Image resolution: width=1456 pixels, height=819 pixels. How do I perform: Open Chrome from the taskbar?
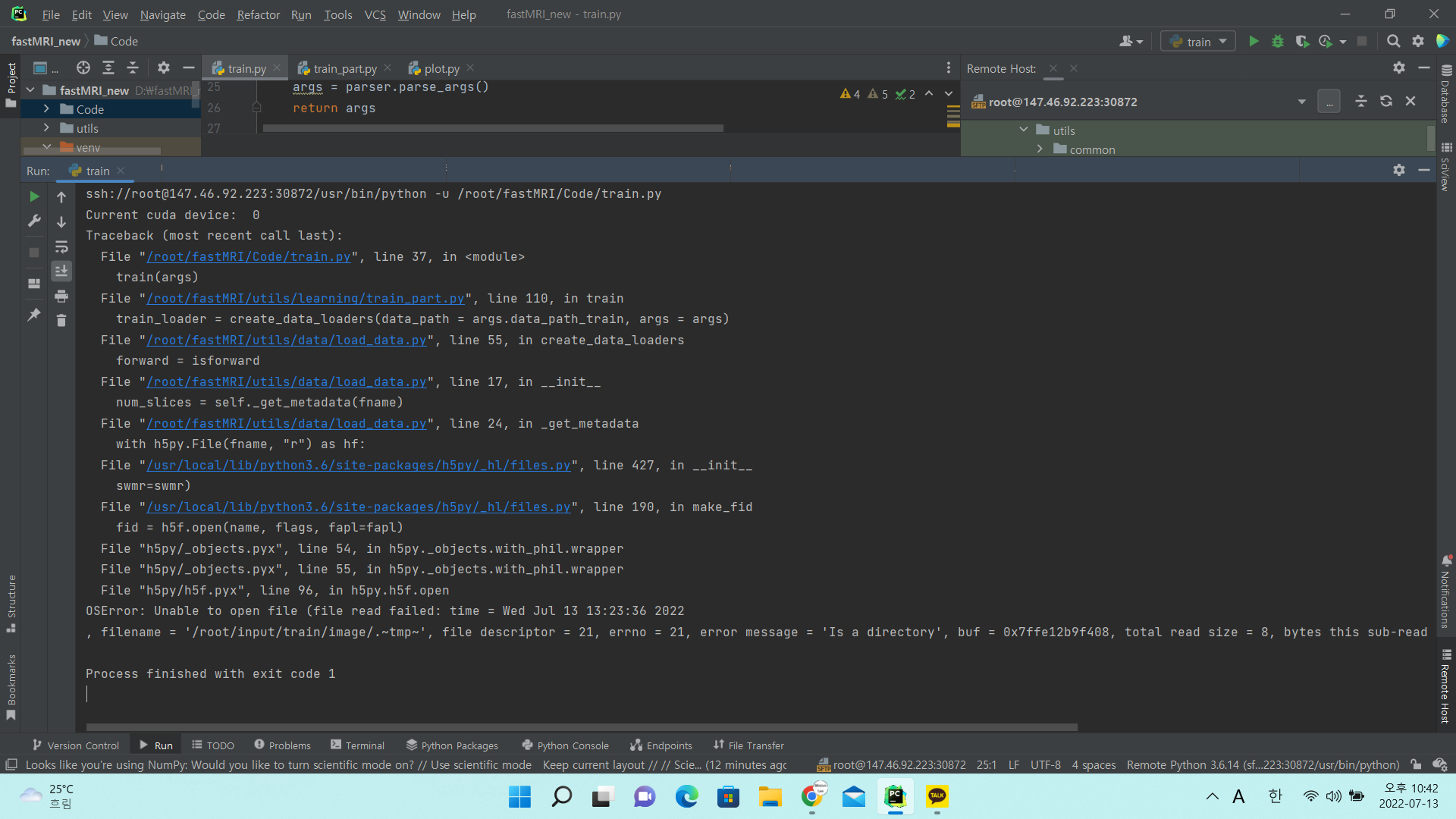coord(812,797)
